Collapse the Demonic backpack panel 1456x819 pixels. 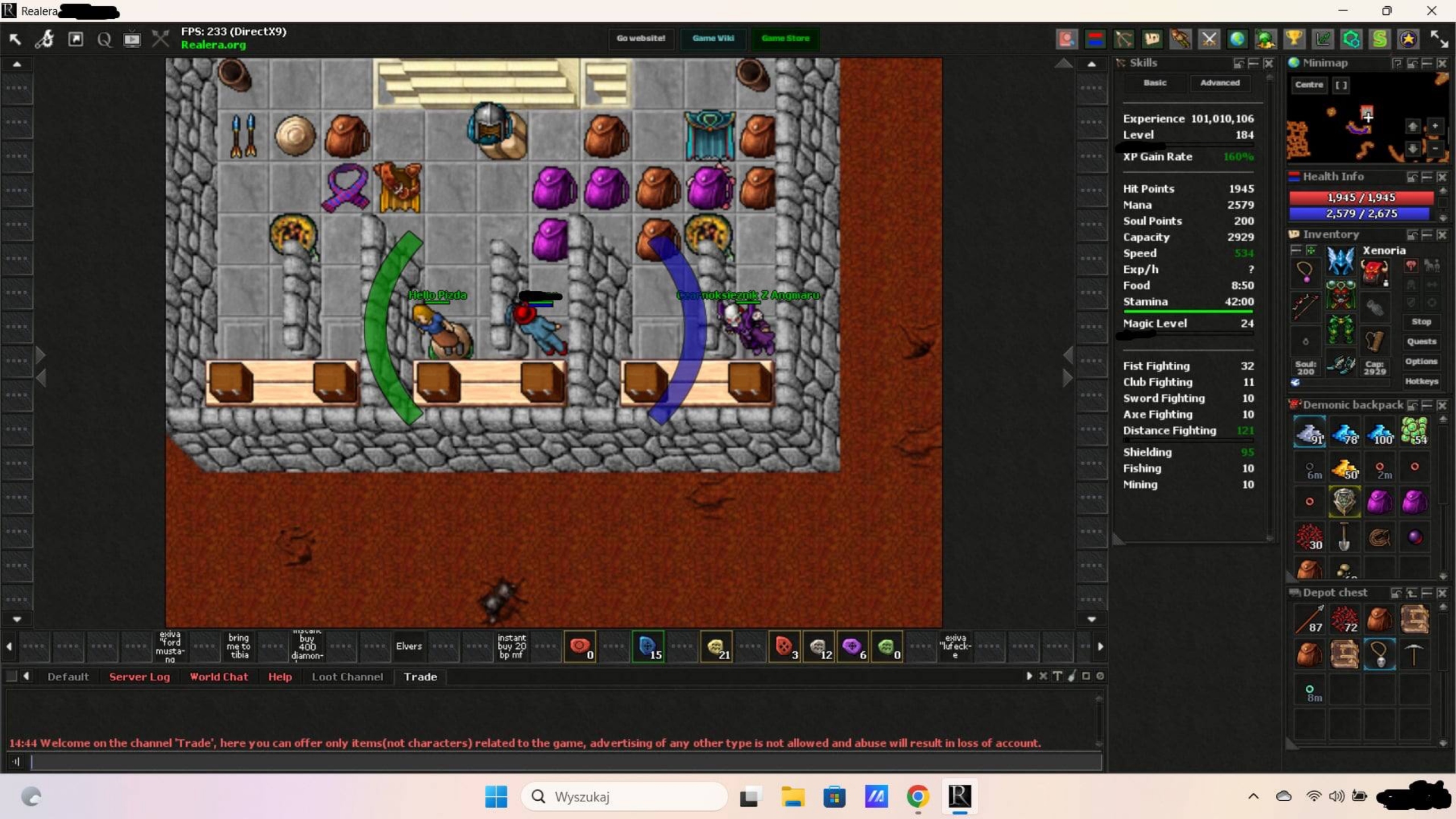point(1426,405)
